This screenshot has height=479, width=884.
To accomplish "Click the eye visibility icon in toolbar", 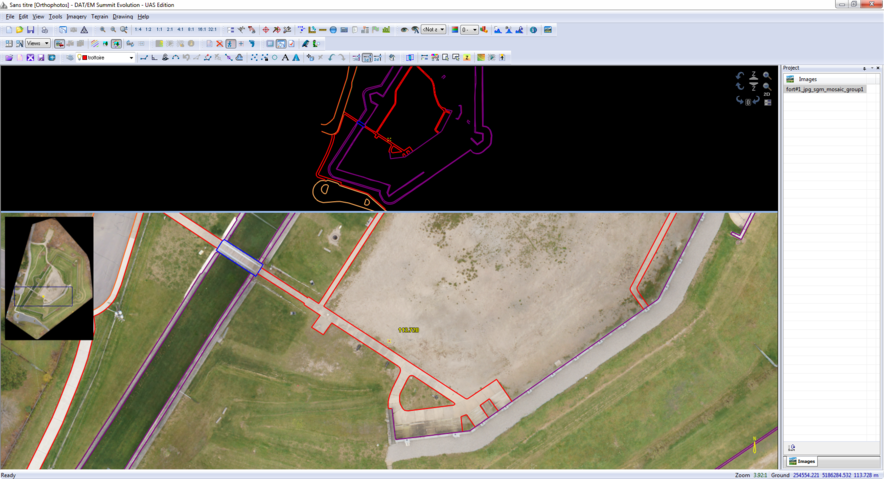I will pyautogui.click(x=404, y=30).
